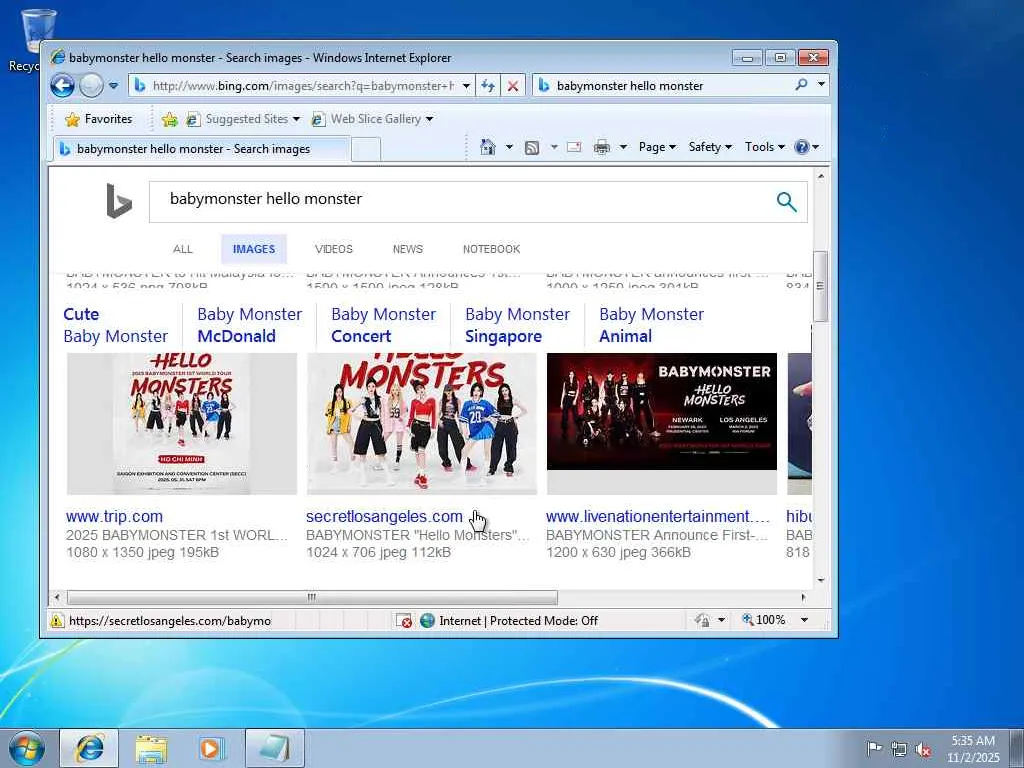Open the Tools menu

click(x=764, y=147)
